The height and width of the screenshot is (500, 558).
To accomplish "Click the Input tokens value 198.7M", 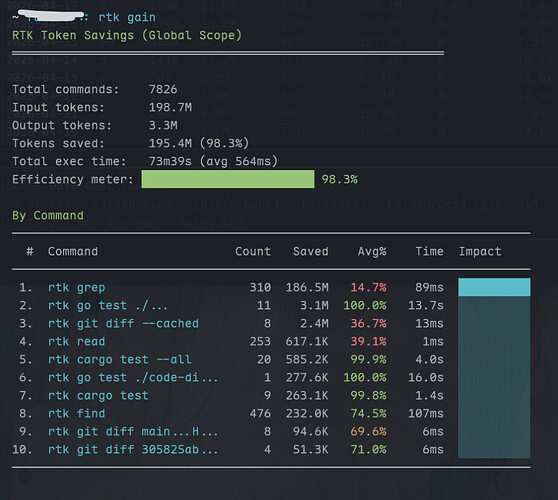I will click(x=170, y=107).
